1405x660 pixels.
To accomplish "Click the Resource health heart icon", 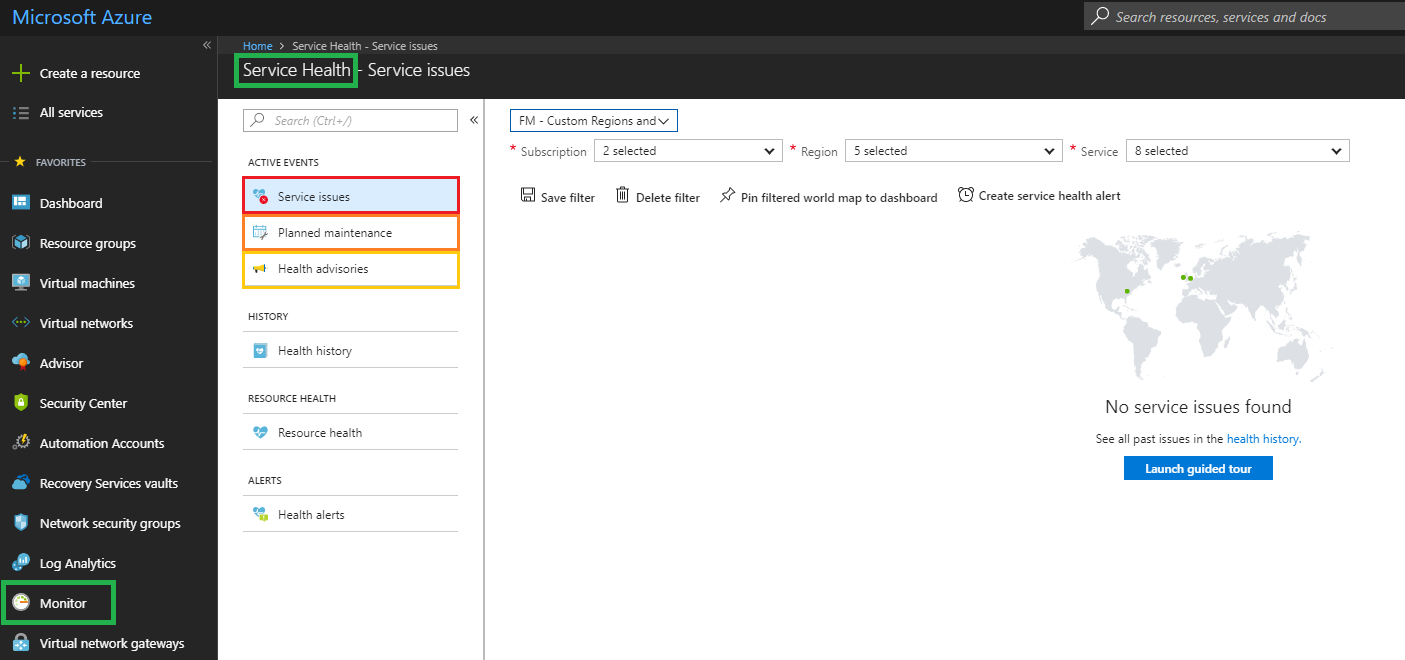I will tap(260, 433).
